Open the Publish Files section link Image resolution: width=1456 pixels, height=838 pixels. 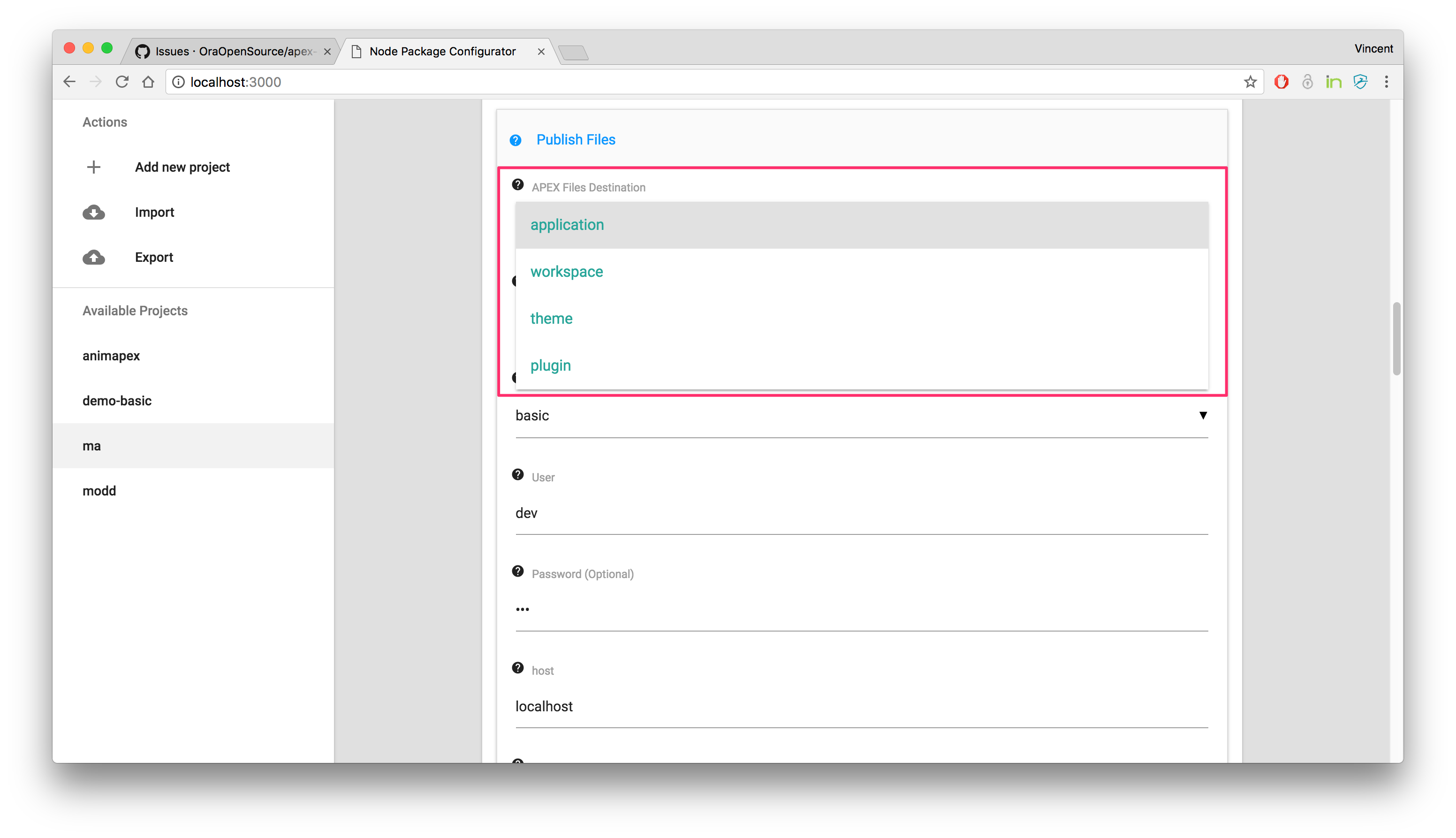576,140
